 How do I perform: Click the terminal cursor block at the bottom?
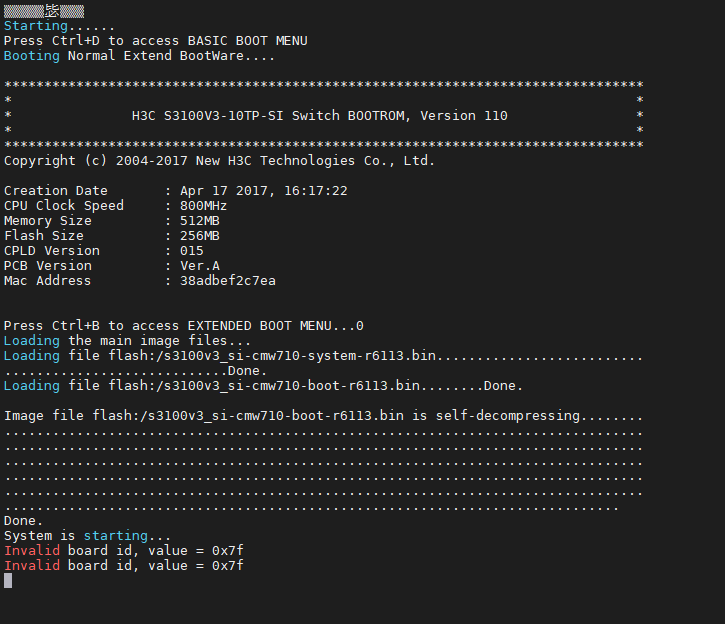pyautogui.click(x=8, y=581)
